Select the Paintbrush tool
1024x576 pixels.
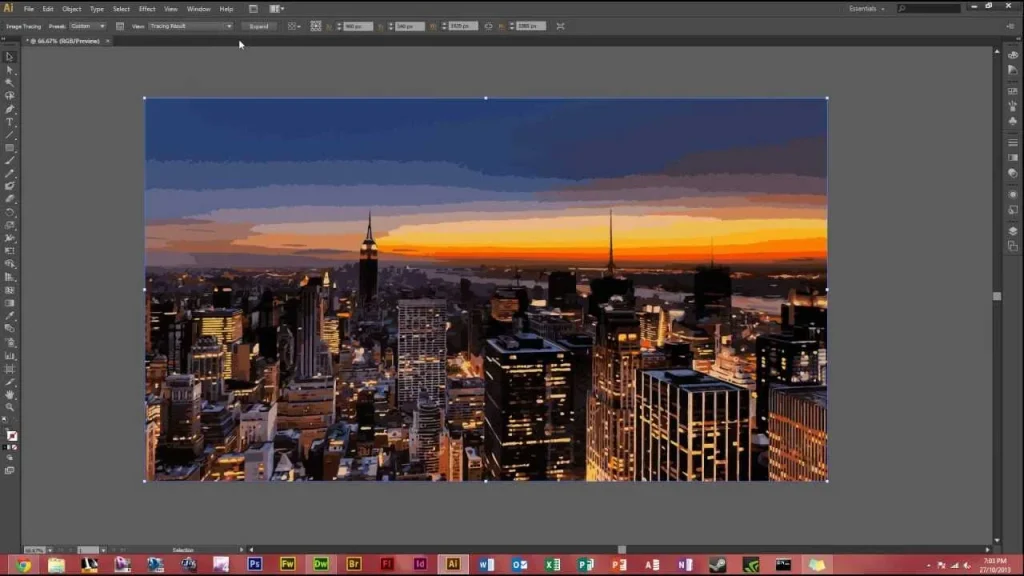click(x=9, y=161)
